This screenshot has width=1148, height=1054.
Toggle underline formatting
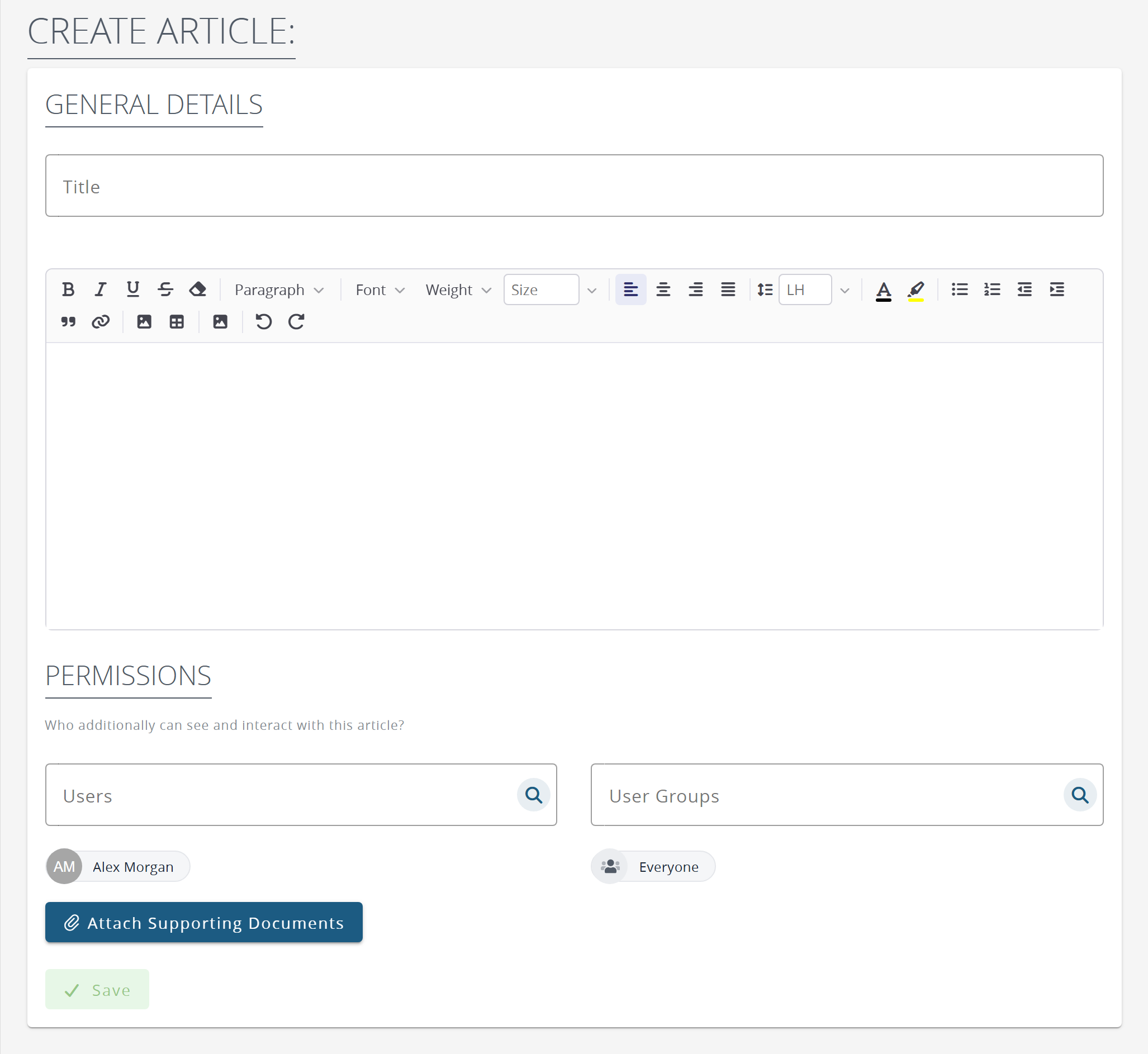click(x=133, y=289)
